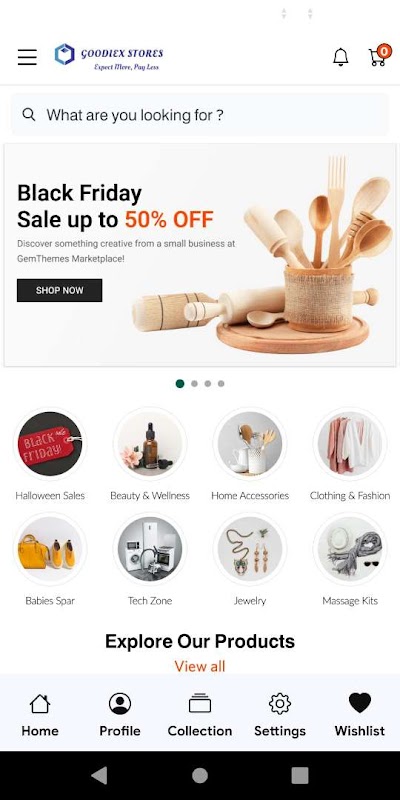
Task: Open the Home Accessories category
Action: [x=250, y=454]
